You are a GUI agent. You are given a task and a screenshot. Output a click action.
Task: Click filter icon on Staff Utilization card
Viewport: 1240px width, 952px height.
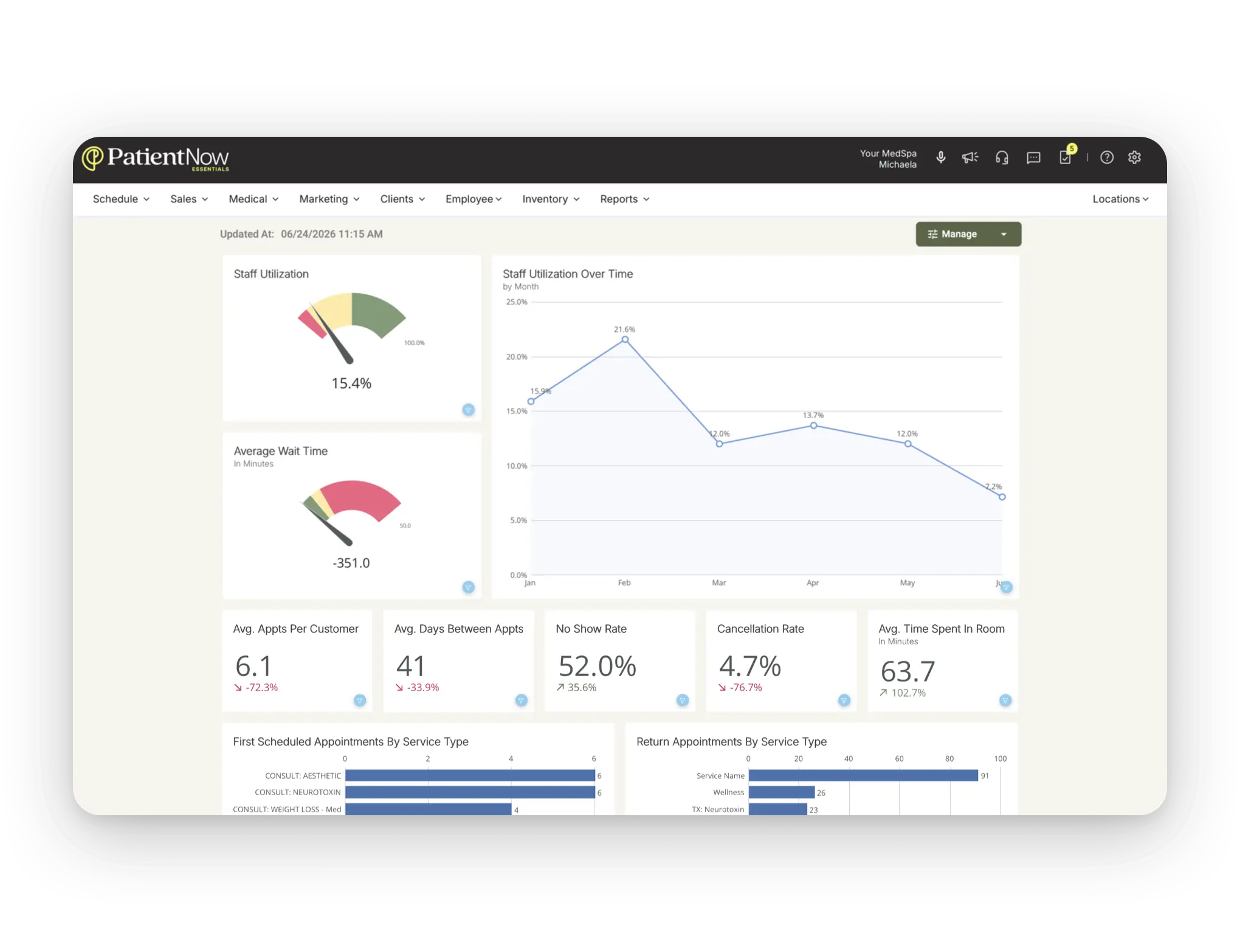coord(468,410)
